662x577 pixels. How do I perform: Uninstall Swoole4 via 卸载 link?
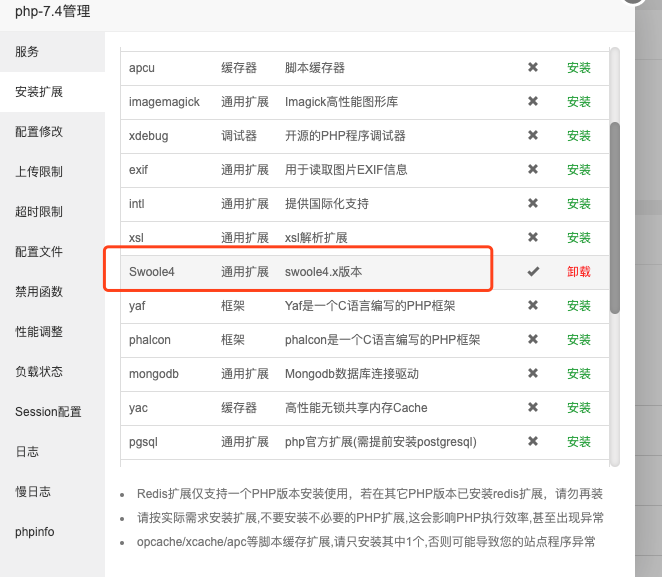click(578, 272)
